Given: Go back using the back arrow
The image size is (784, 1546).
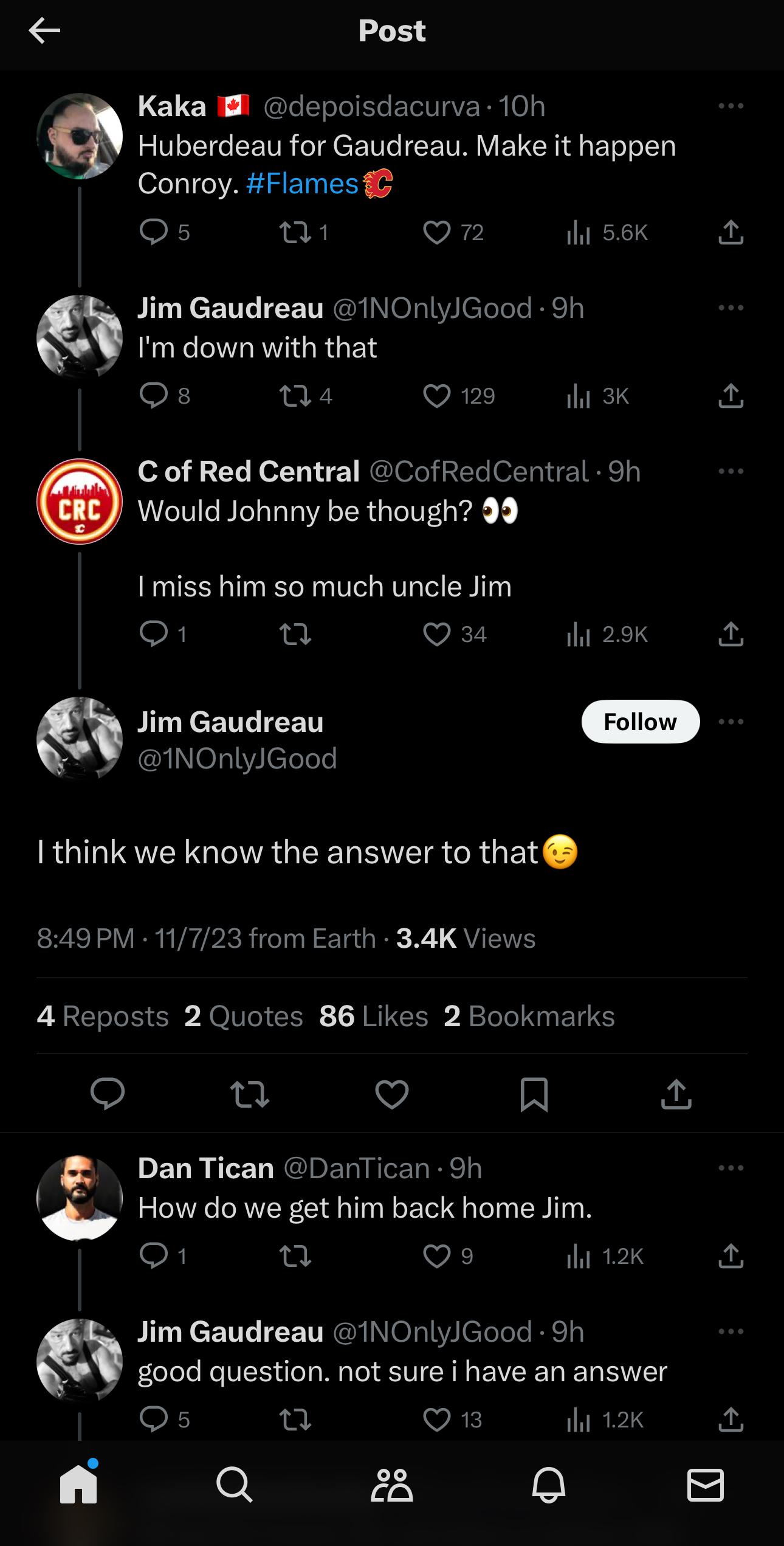Looking at the screenshot, I should 44,31.
